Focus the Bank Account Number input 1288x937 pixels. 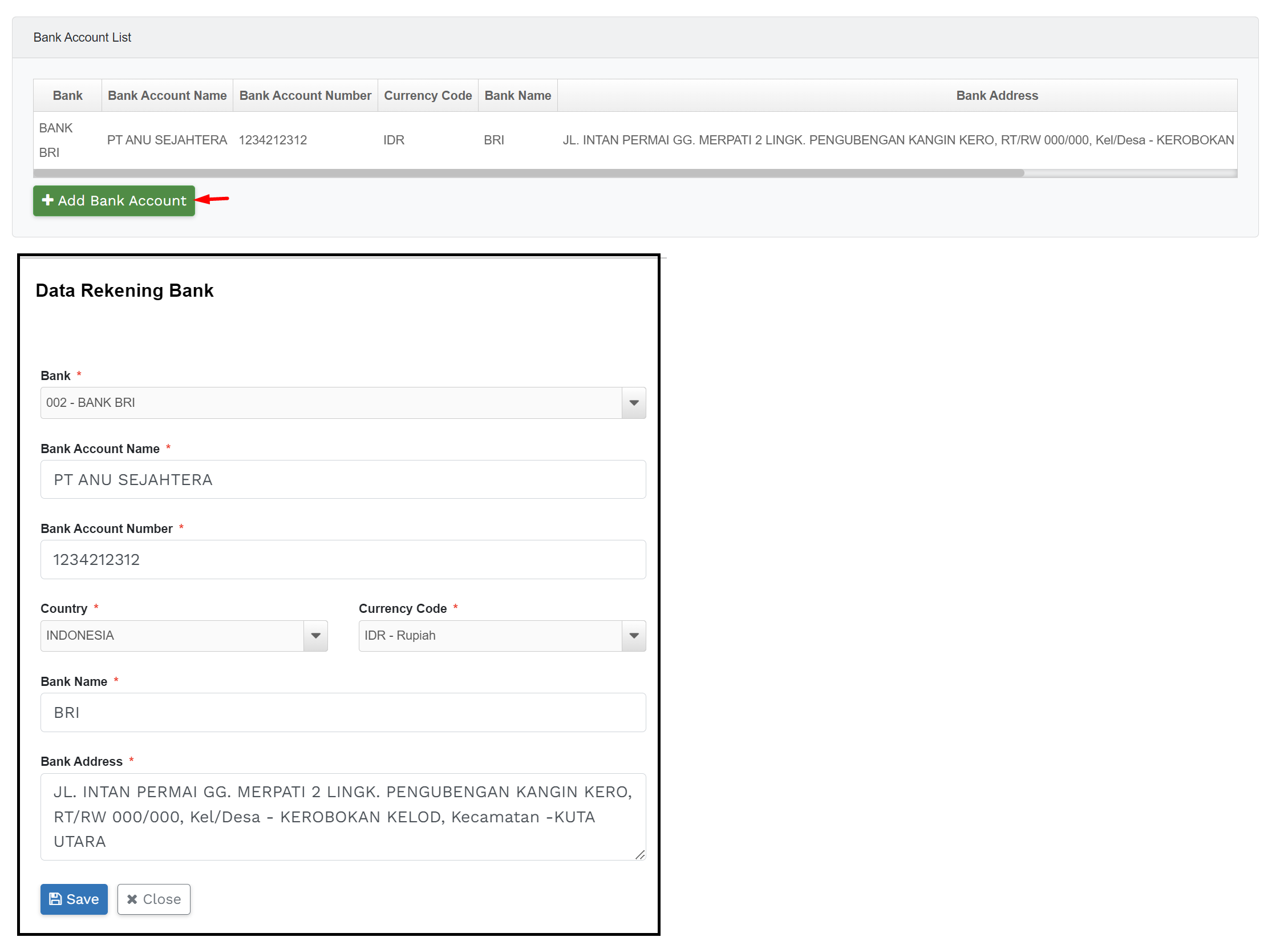pyautogui.click(x=343, y=559)
